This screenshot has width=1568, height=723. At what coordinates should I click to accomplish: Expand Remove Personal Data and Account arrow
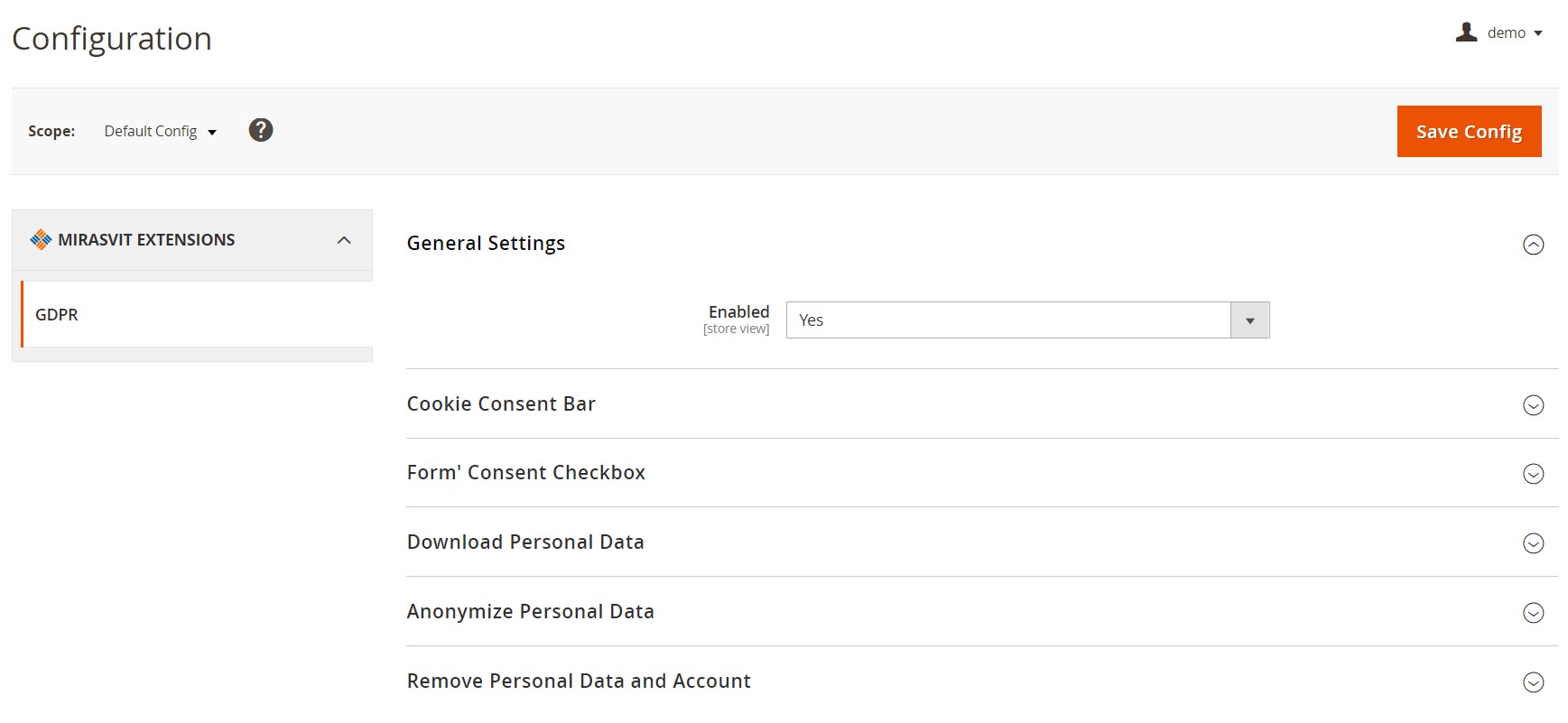pyautogui.click(x=1533, y=682)
